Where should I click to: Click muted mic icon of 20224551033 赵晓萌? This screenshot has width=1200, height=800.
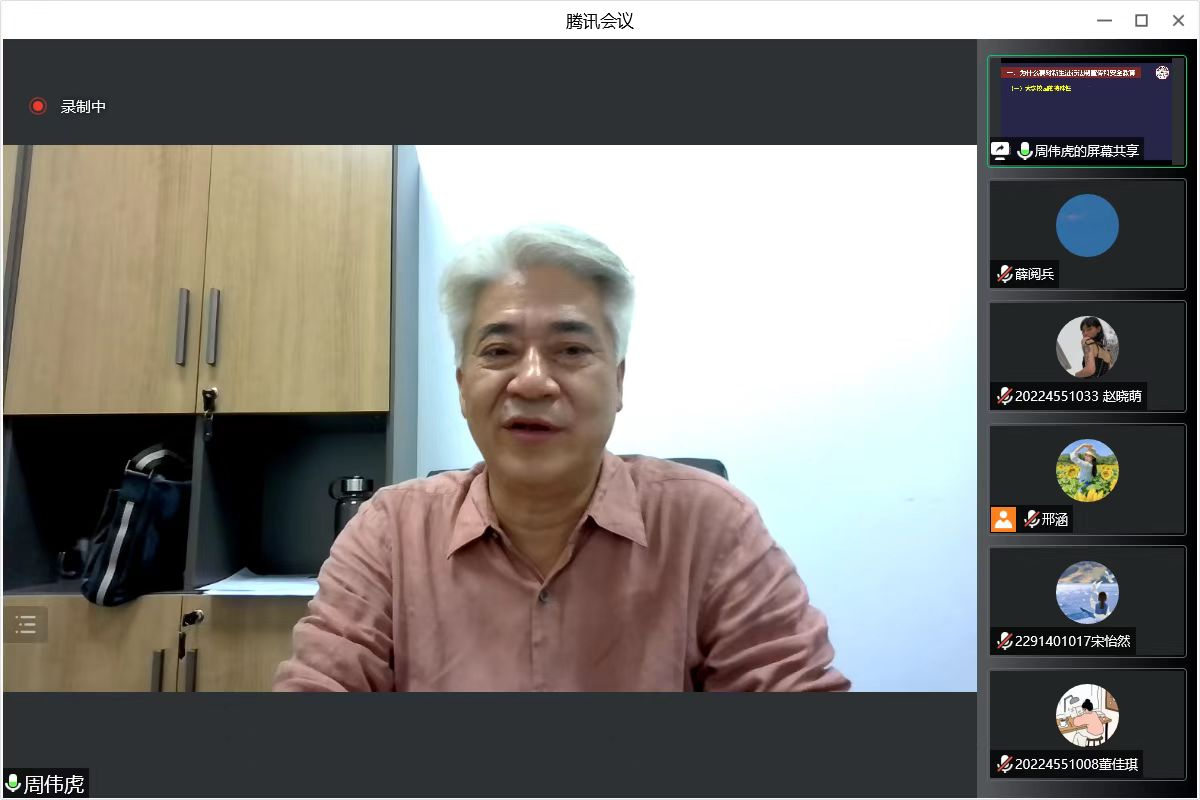tap(1004, 396)
